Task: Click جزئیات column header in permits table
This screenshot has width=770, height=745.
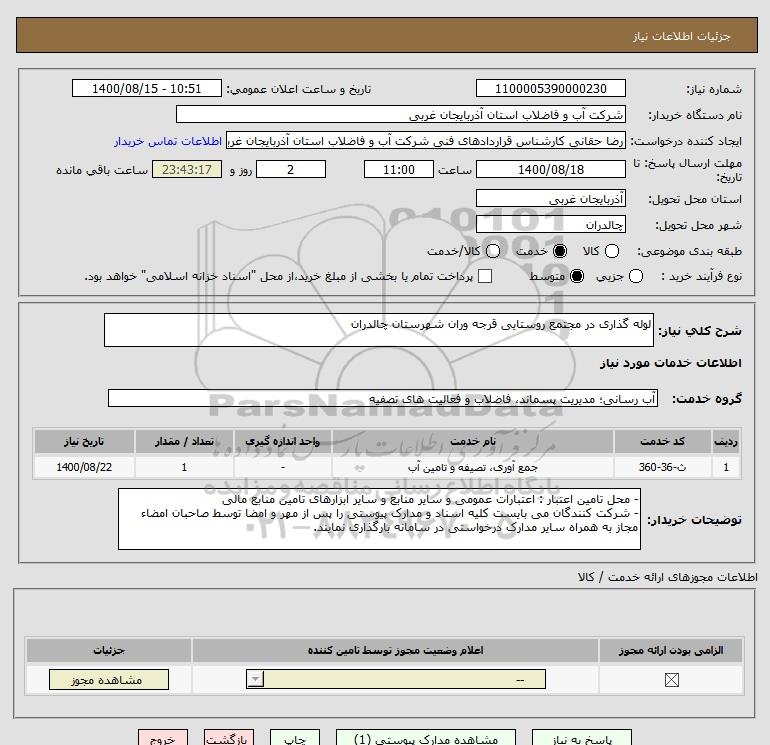Action: [x=109, y=650]
